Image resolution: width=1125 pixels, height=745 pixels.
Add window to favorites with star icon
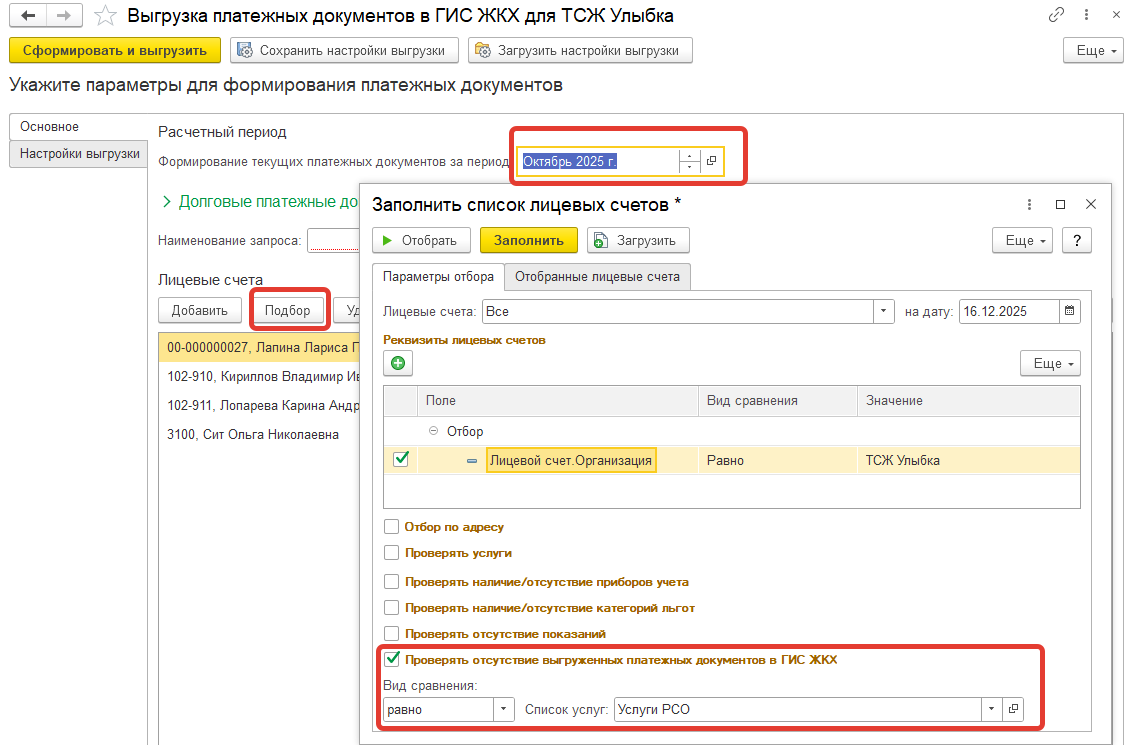(105, 16)
